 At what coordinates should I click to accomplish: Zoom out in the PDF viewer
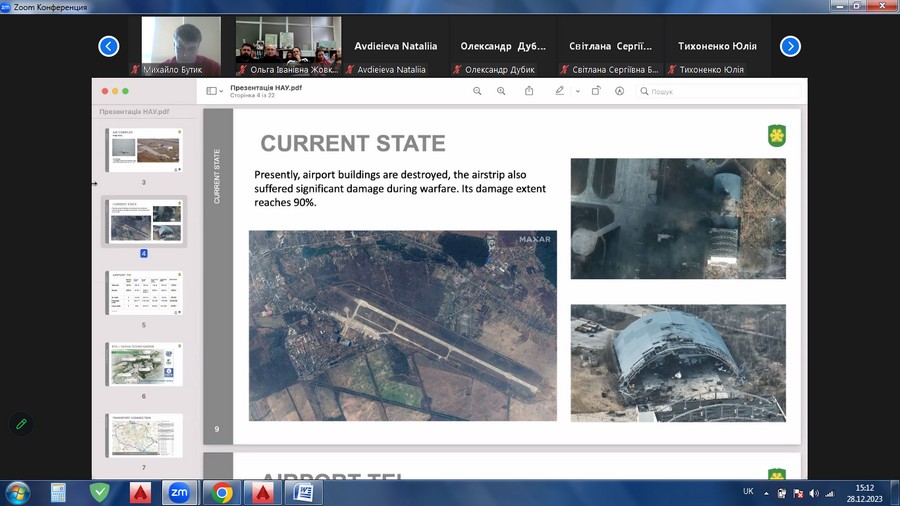(477, 91)
